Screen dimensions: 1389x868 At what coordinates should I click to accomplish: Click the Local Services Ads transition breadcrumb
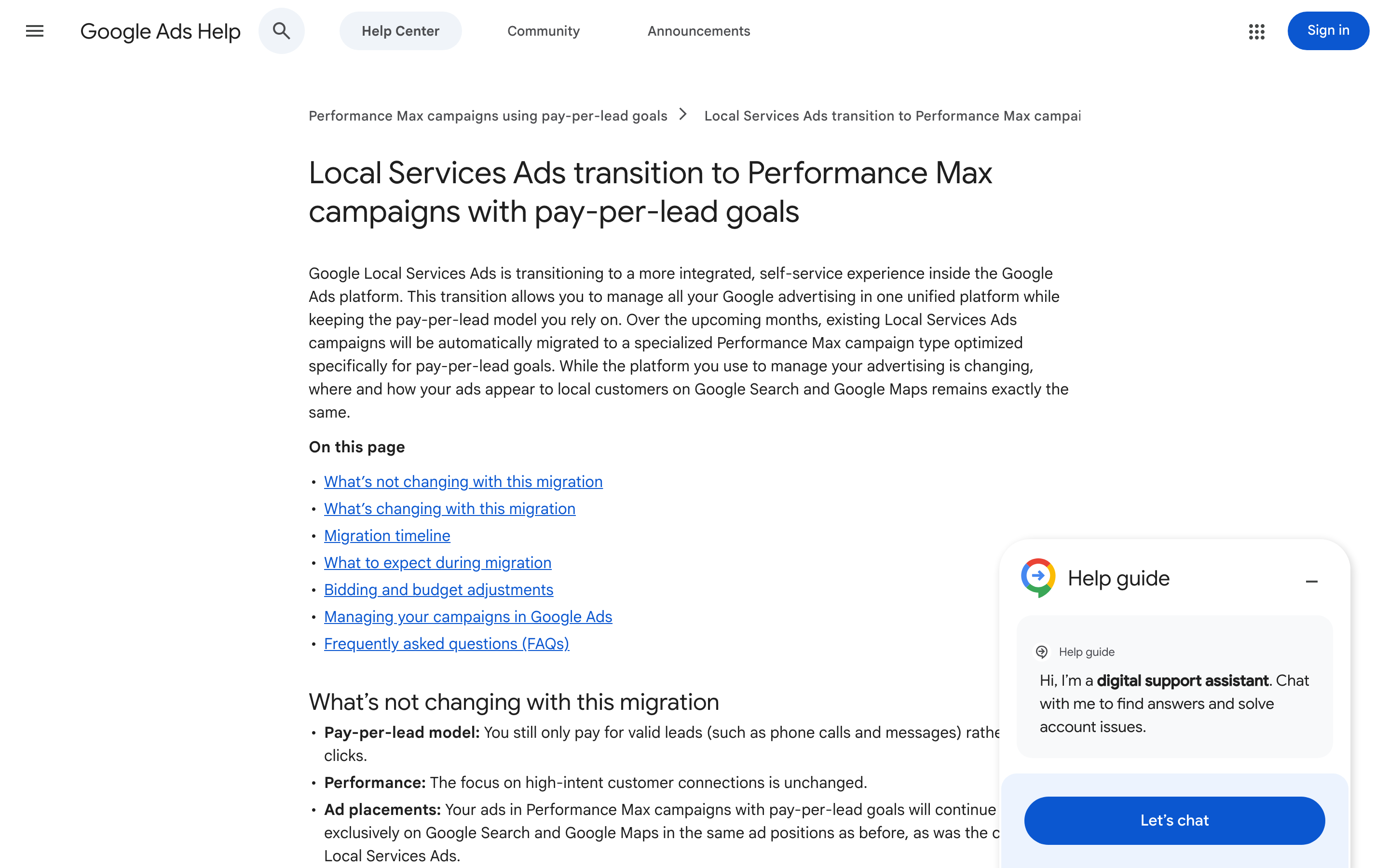pos(892,116)
